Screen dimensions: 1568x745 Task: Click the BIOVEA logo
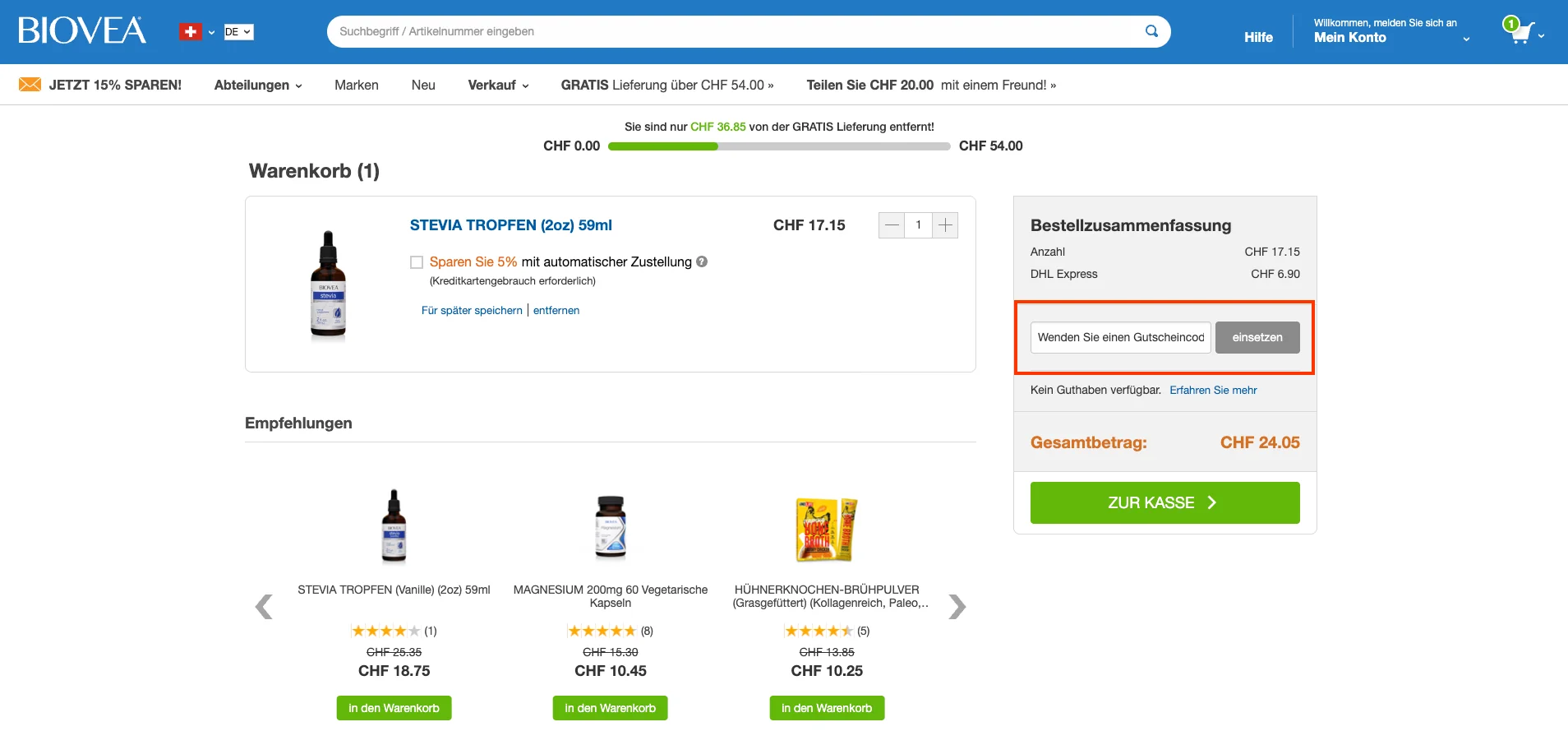[x=82, y=31]
